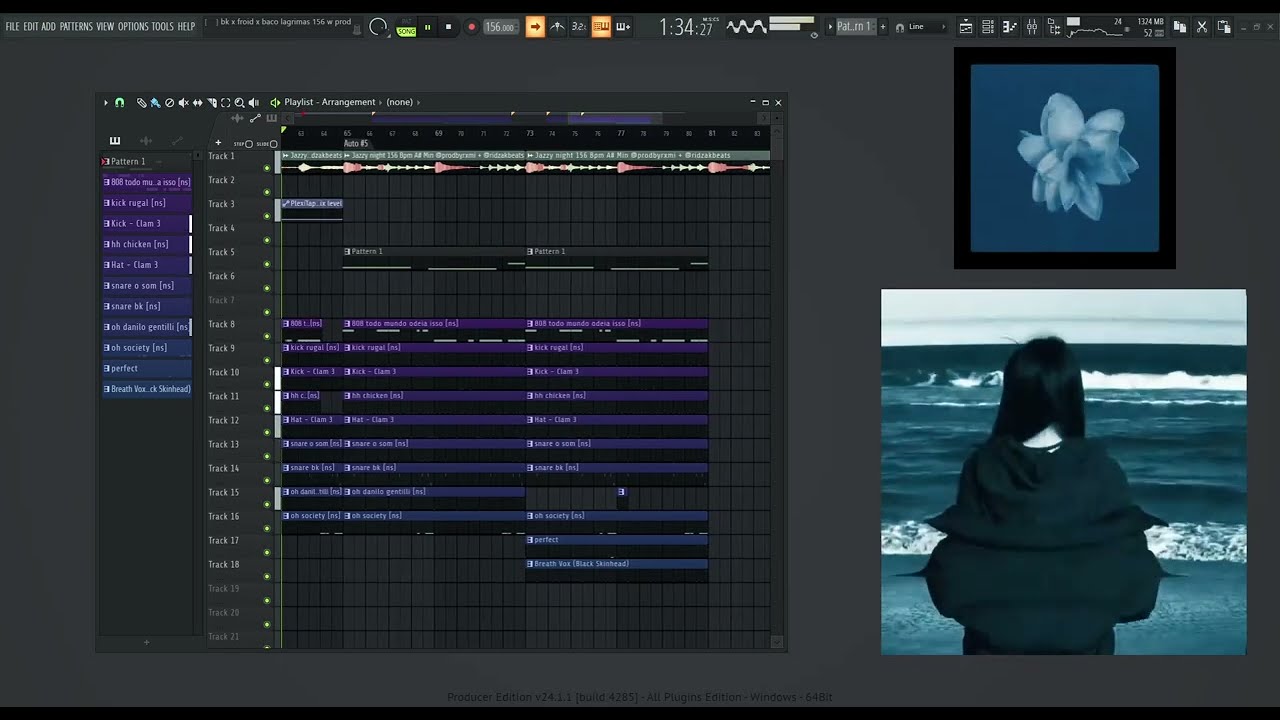This screenshot has height=720, width=1280.
Task: Open the ADD menu
Action: click(x=49, y=27)
